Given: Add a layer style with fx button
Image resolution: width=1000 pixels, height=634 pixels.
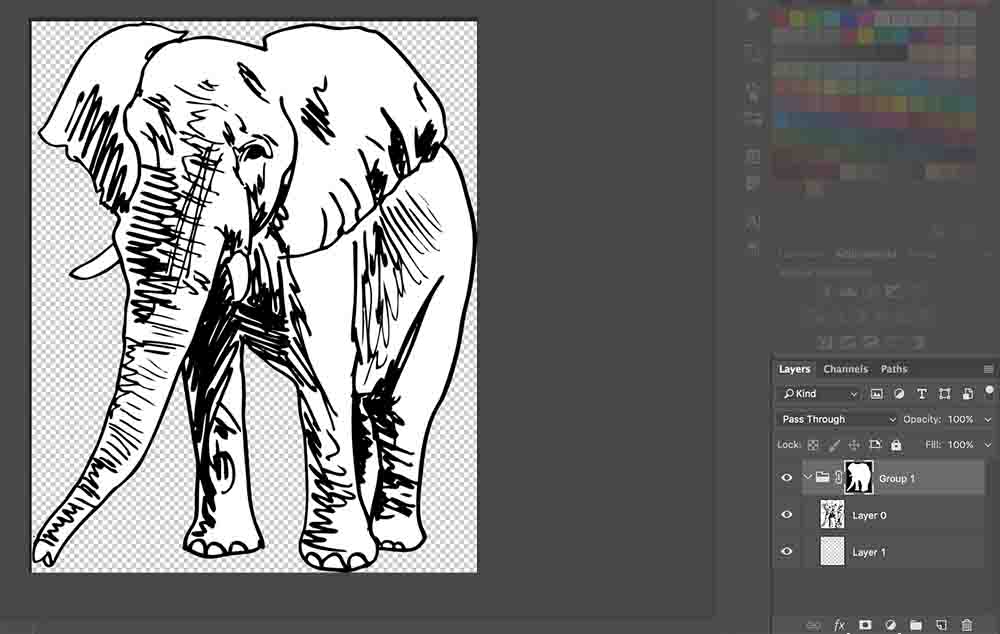Looking at the screenshot, I should (x=840, y=625).
